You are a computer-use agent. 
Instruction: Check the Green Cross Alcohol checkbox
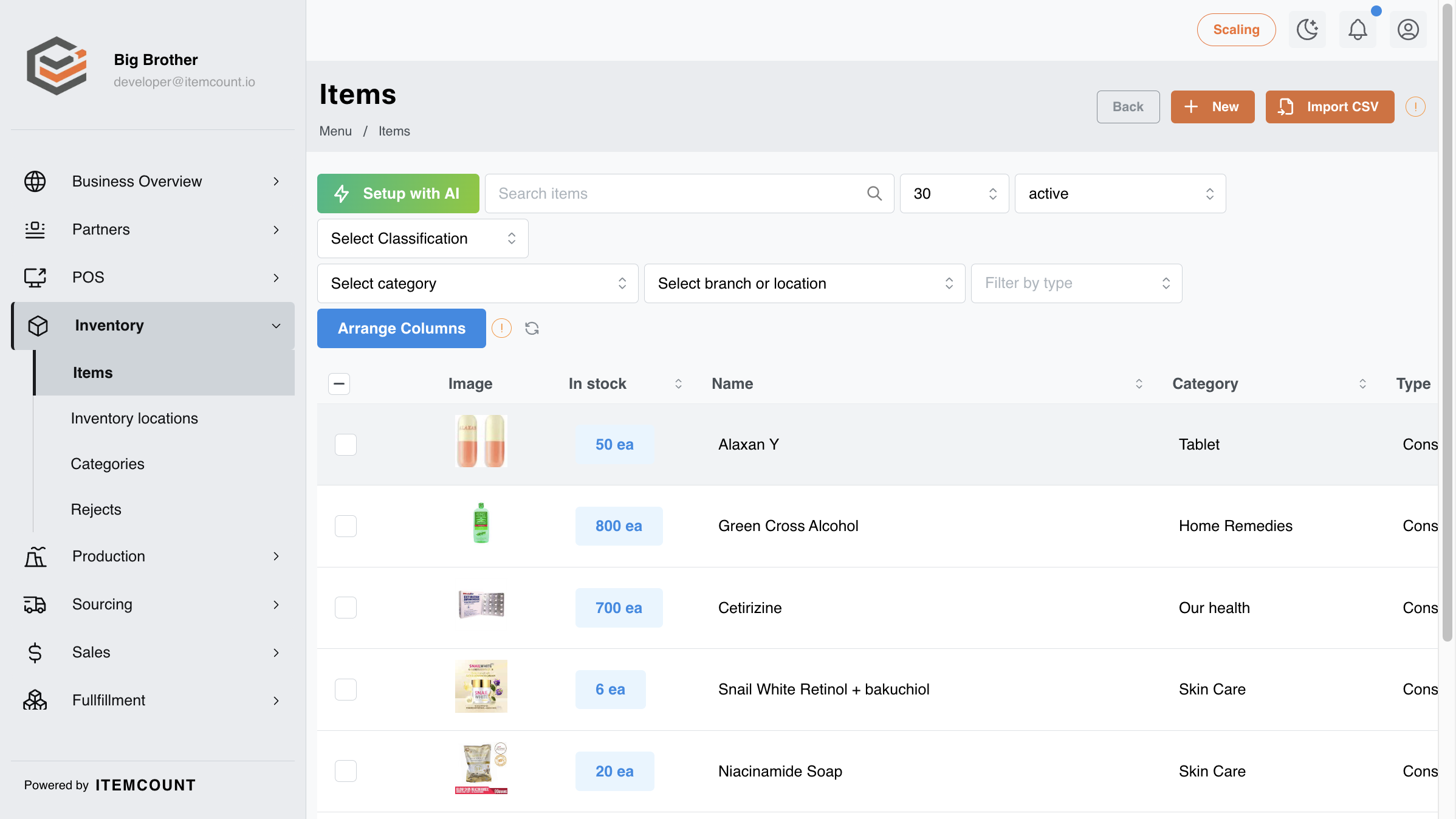tap(346, 526)
